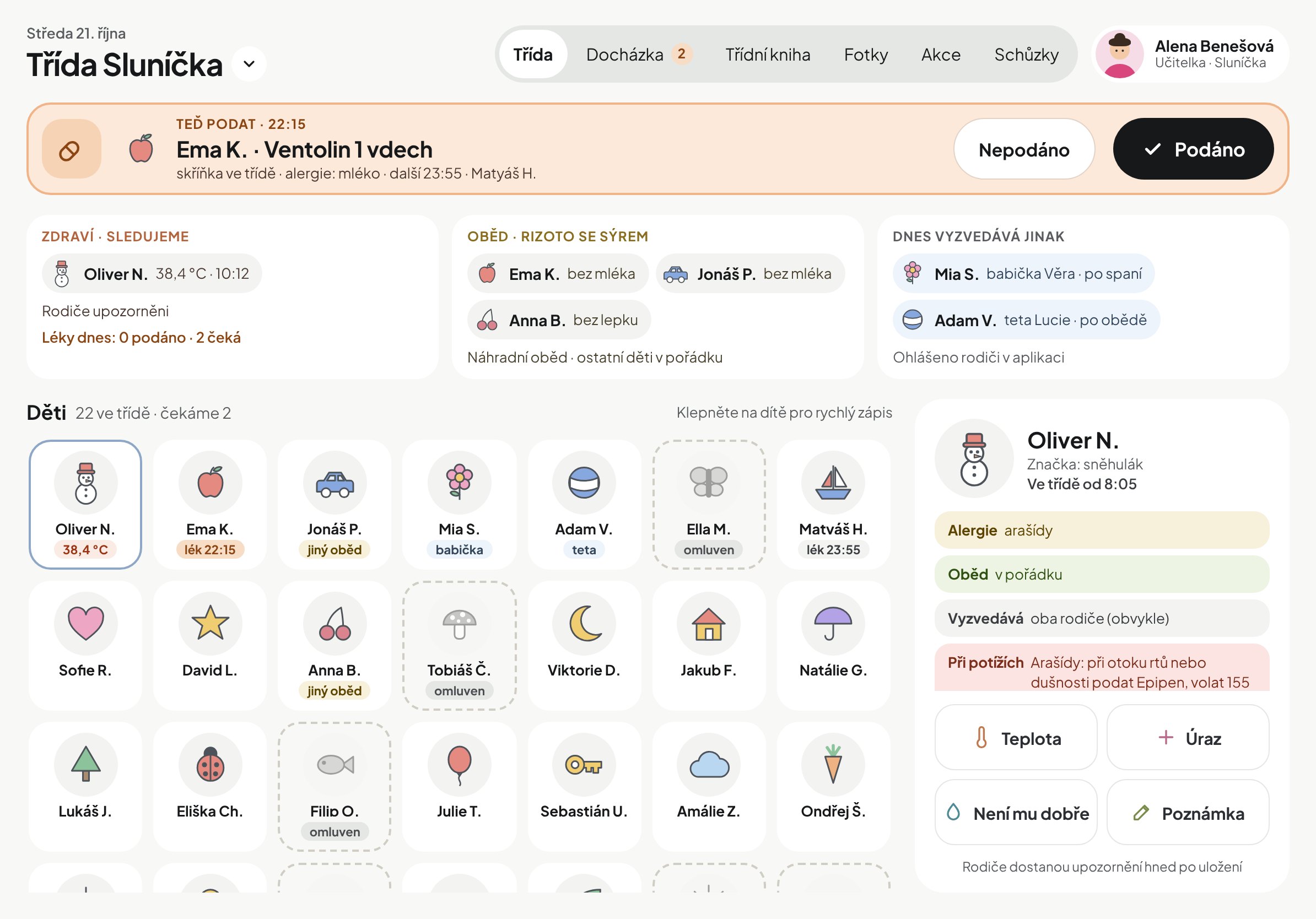Select Anna B. cherries card

(335, 645)
